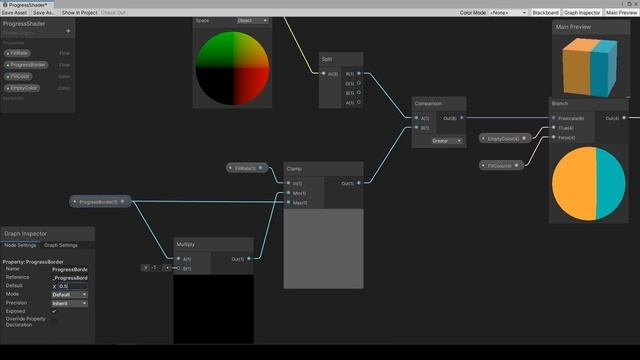Click the FillColor(4) property node output port

pos(517,165)
